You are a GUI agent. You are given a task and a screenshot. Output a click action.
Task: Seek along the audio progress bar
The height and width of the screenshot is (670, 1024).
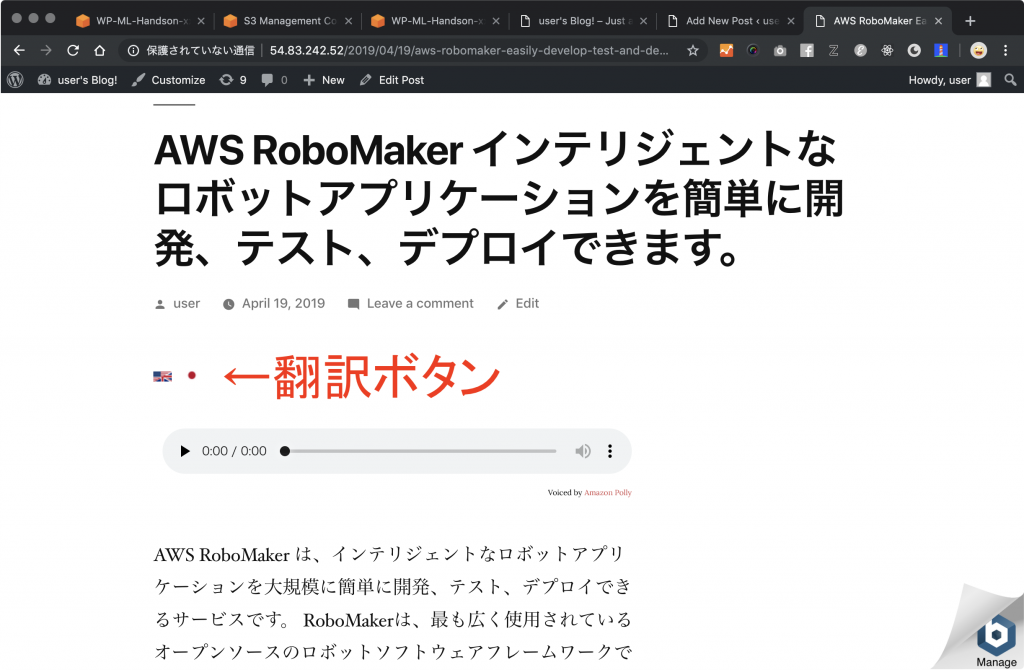[420, 451]
